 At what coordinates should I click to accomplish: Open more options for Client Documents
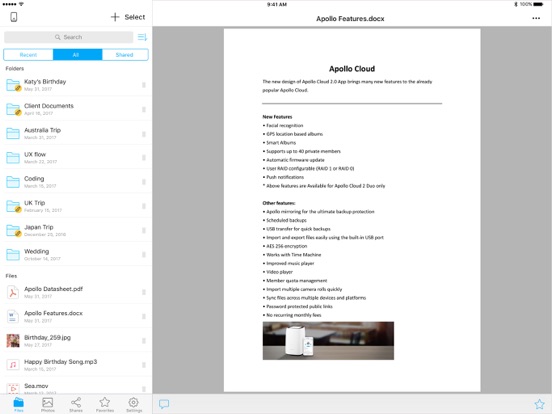(144, 109)
